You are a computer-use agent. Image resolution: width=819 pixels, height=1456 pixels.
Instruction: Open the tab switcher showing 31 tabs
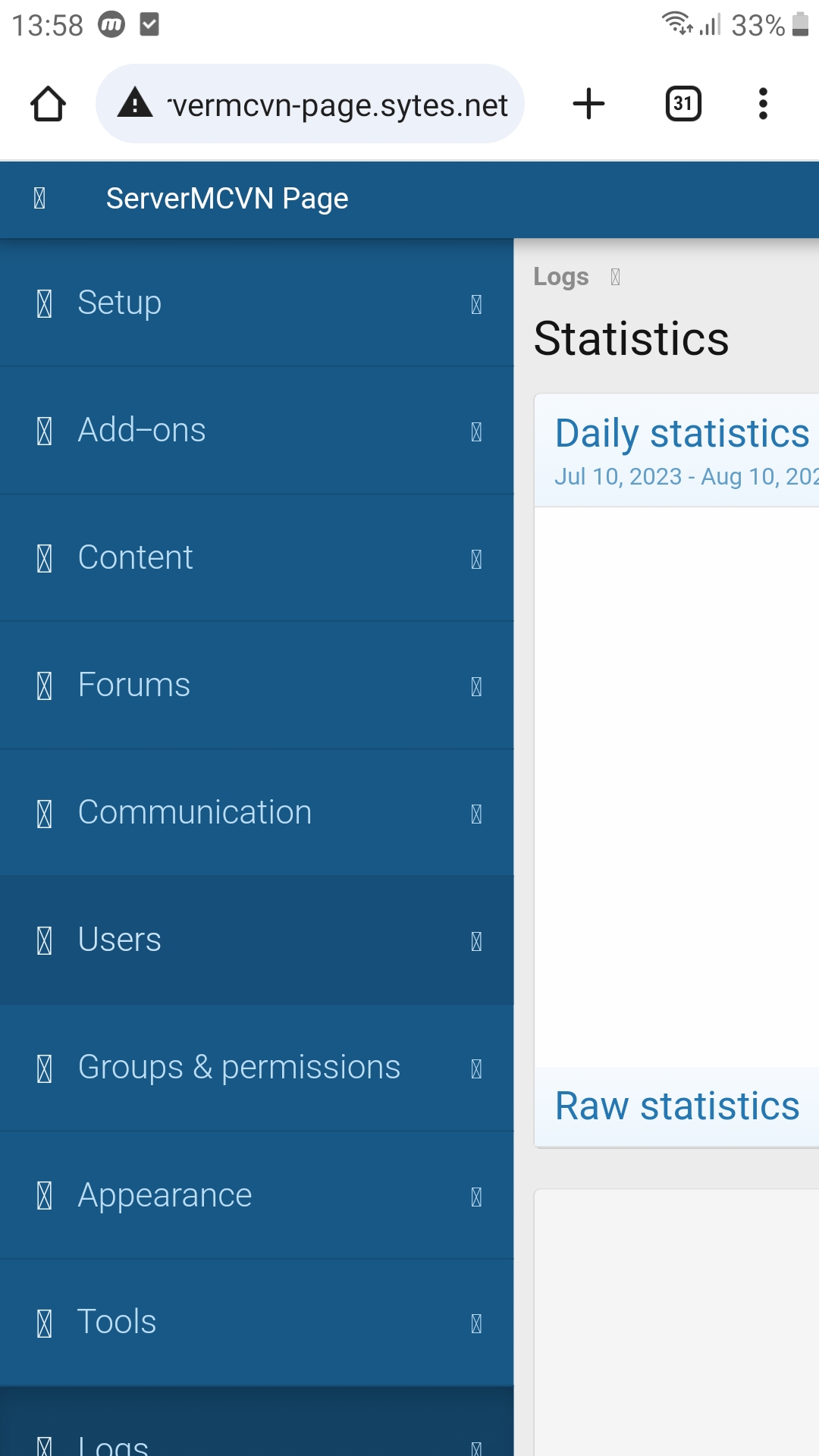[x=682, y=104]
